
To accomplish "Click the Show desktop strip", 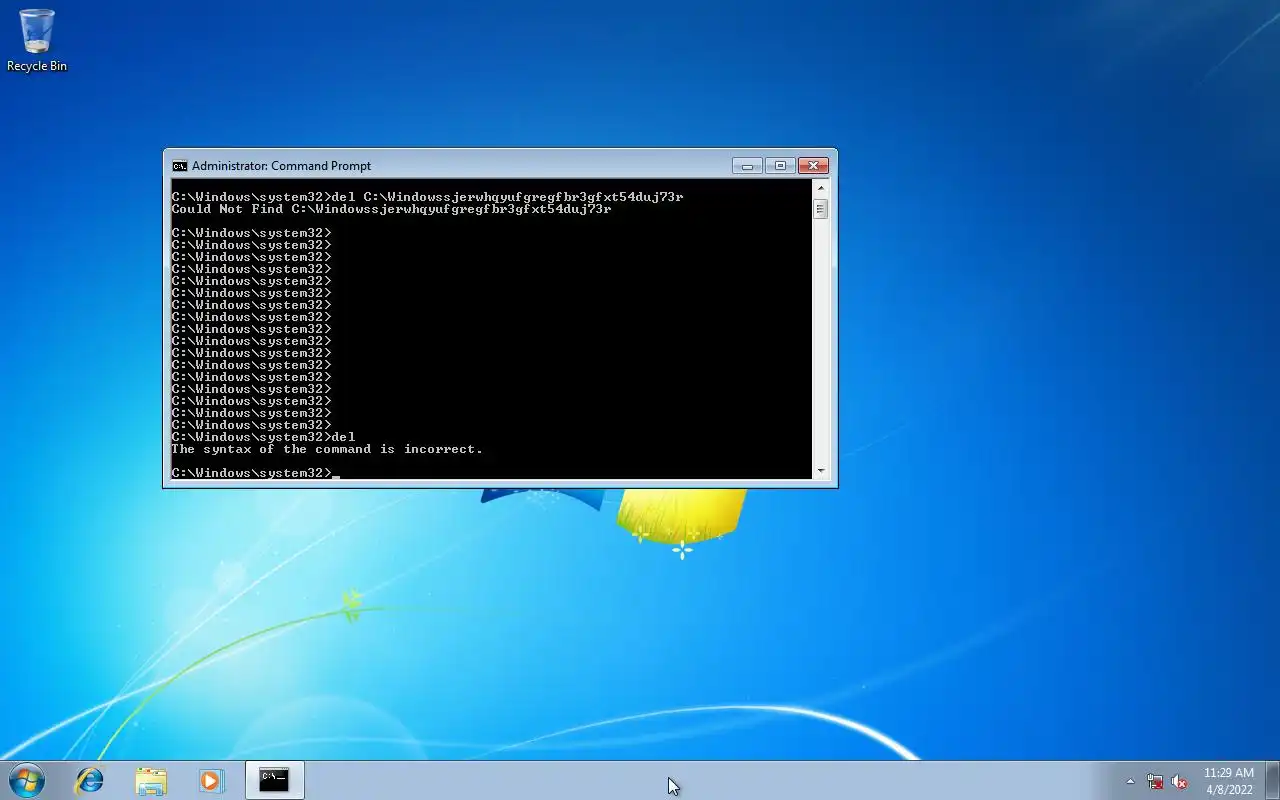I will coord(1272,780).
